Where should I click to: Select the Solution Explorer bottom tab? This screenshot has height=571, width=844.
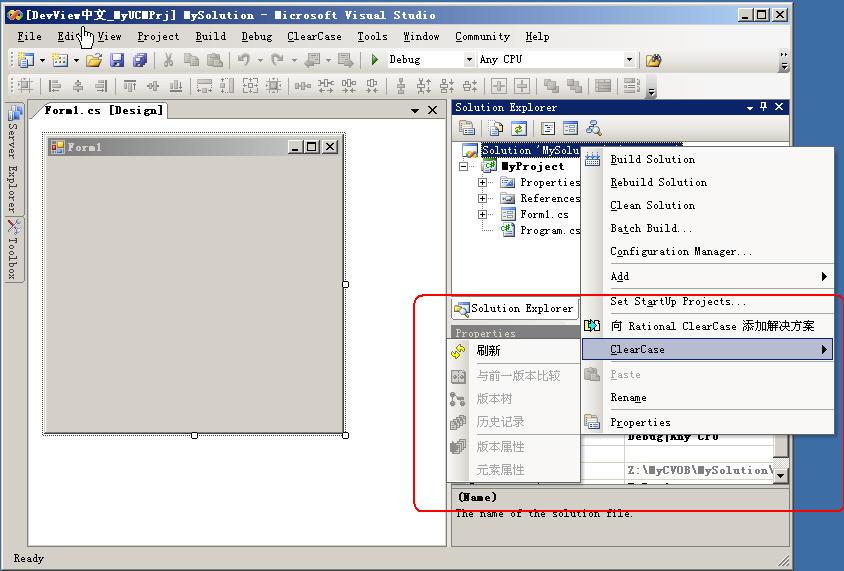point(515,308)
